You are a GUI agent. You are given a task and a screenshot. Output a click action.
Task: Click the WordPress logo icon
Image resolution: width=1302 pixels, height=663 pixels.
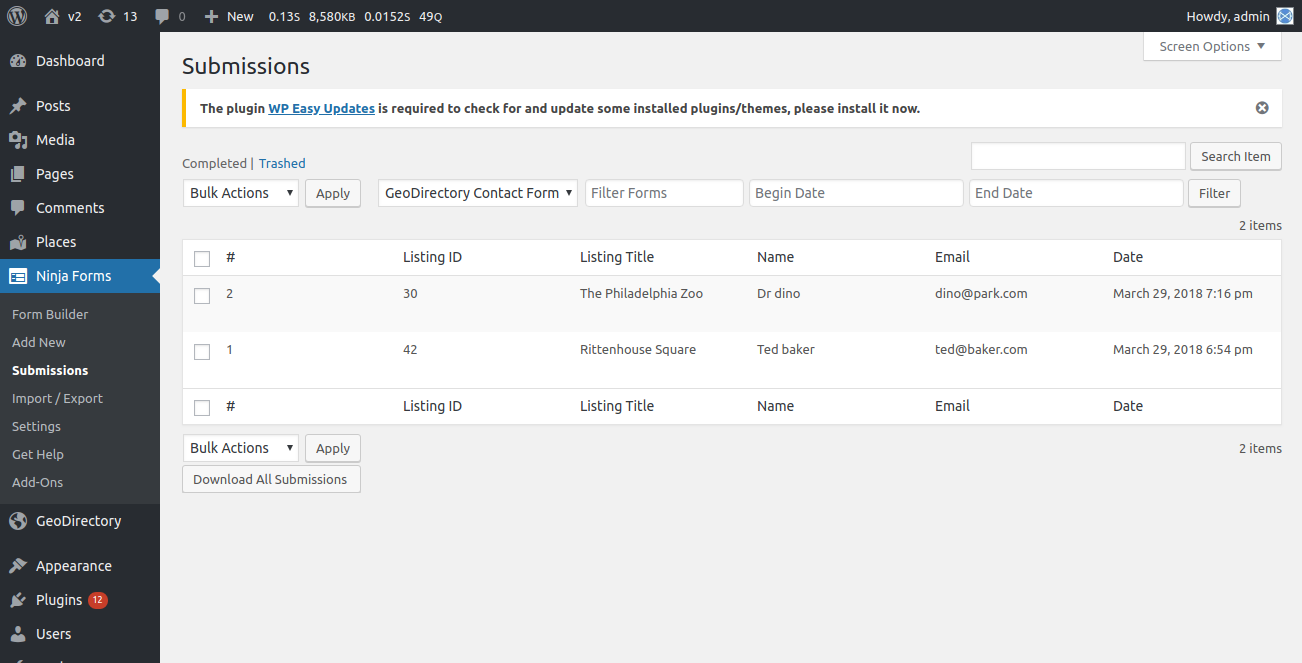[17, 16]
